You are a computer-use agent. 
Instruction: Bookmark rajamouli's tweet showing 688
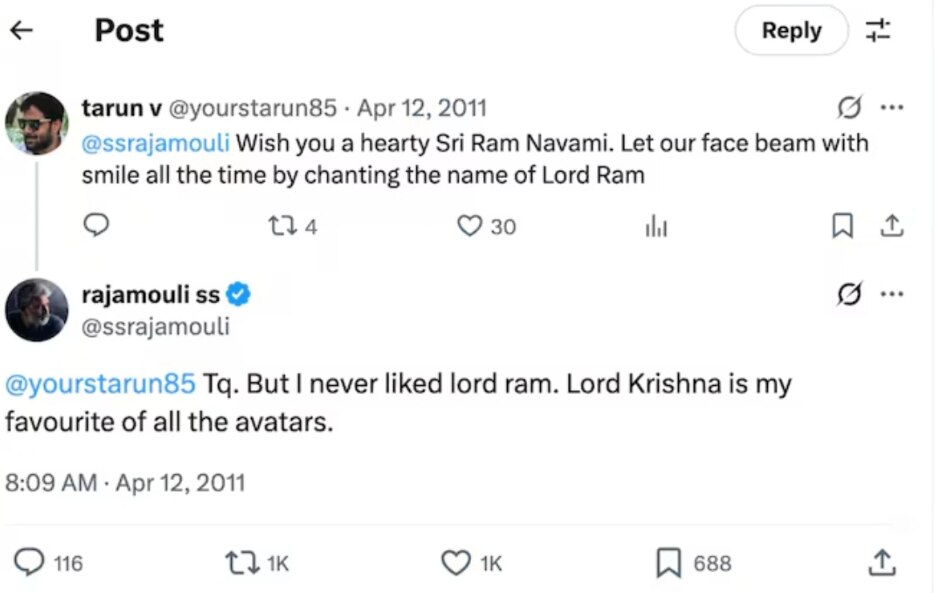[669, 564]
